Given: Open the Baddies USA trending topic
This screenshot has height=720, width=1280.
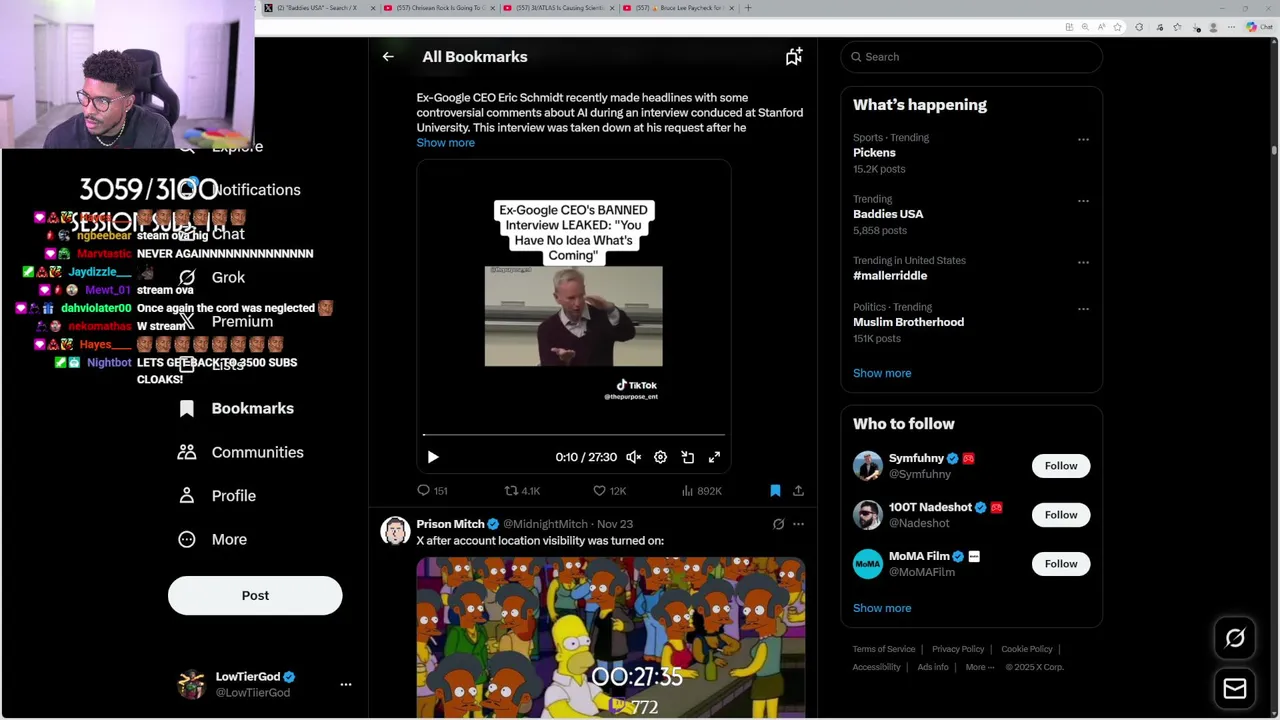Looking at the screenshot, I should tap(888, 214).
